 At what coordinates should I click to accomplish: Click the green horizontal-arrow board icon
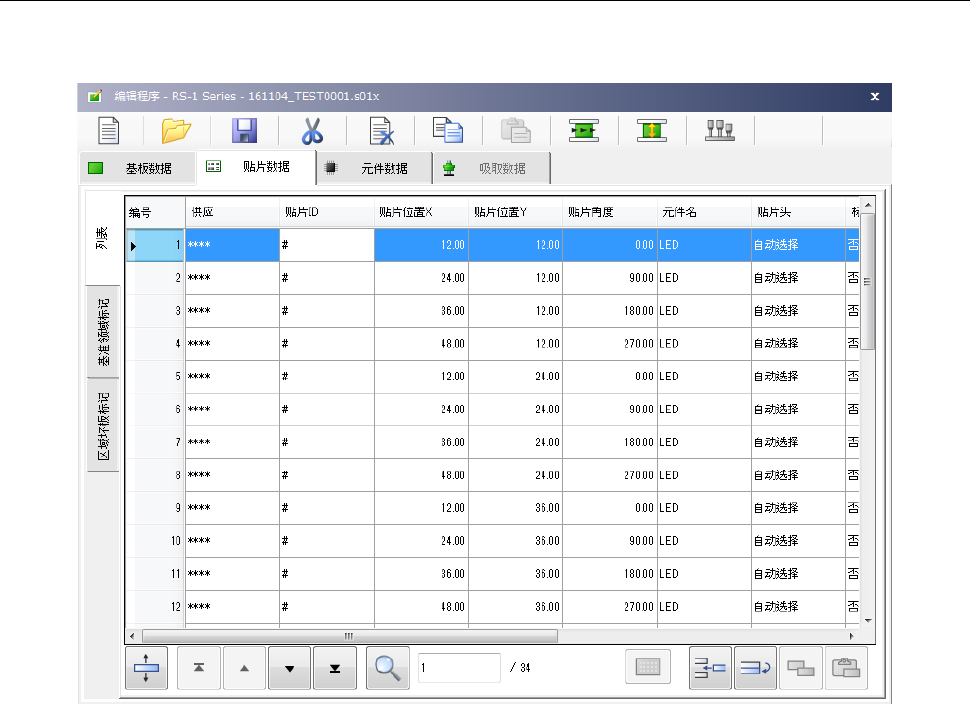[583, 131]
